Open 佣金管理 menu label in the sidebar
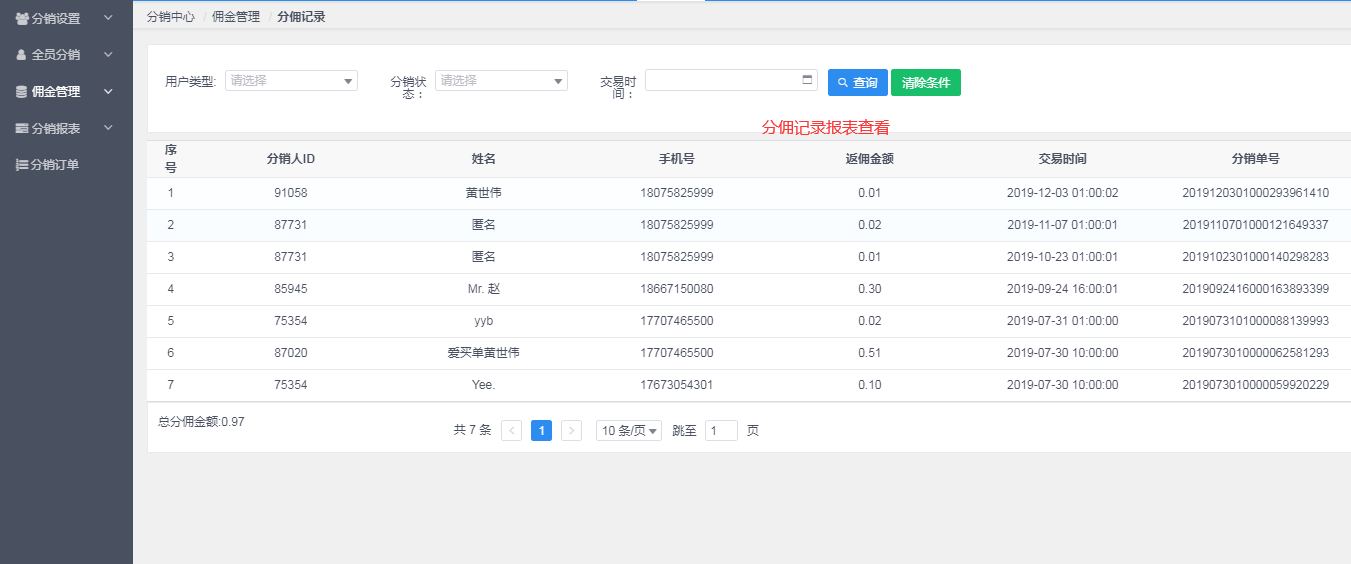Screen dimensions: 1351x564 pyautogui.click(x=56, y=92)
